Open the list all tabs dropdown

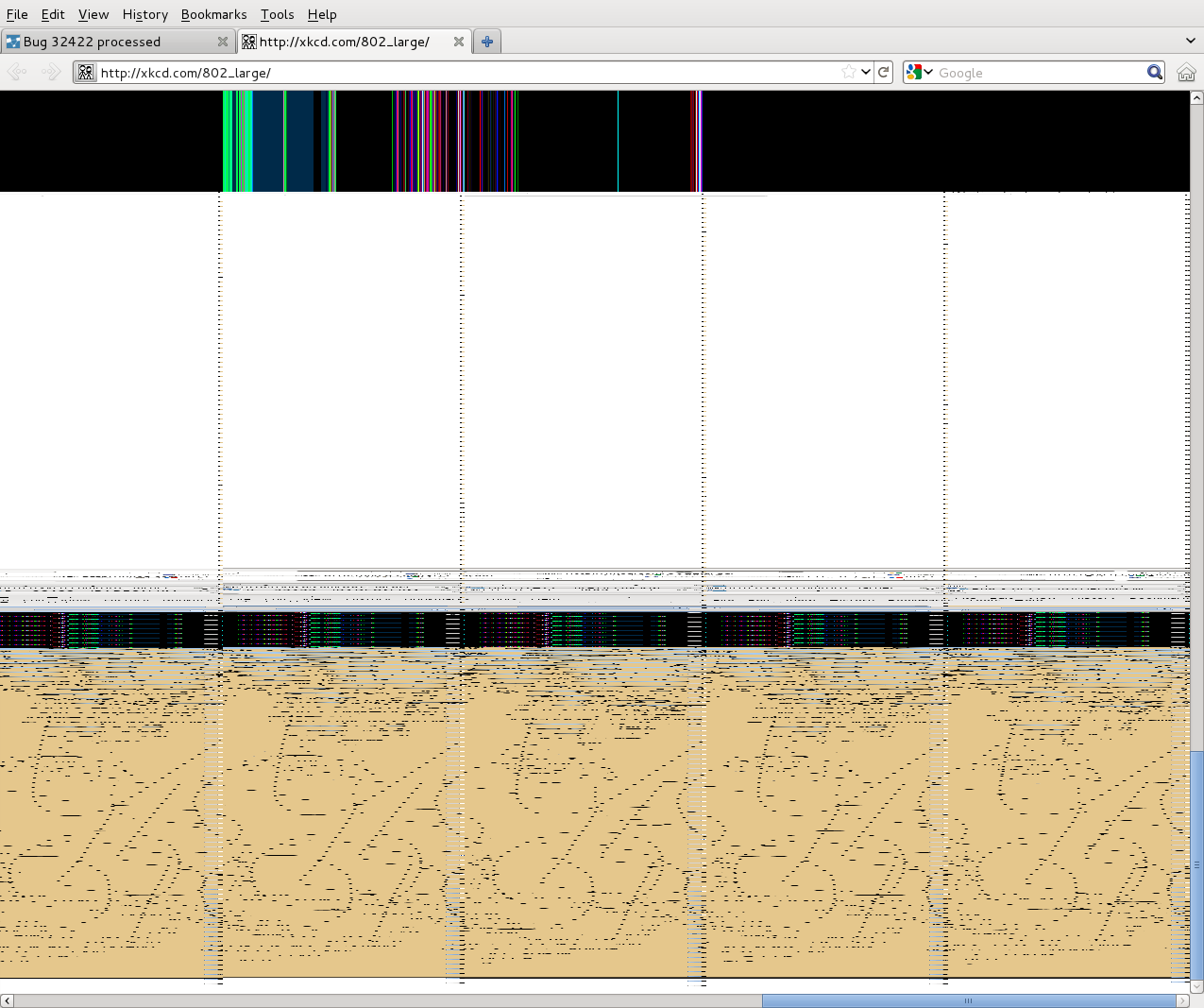[1190, 41]
